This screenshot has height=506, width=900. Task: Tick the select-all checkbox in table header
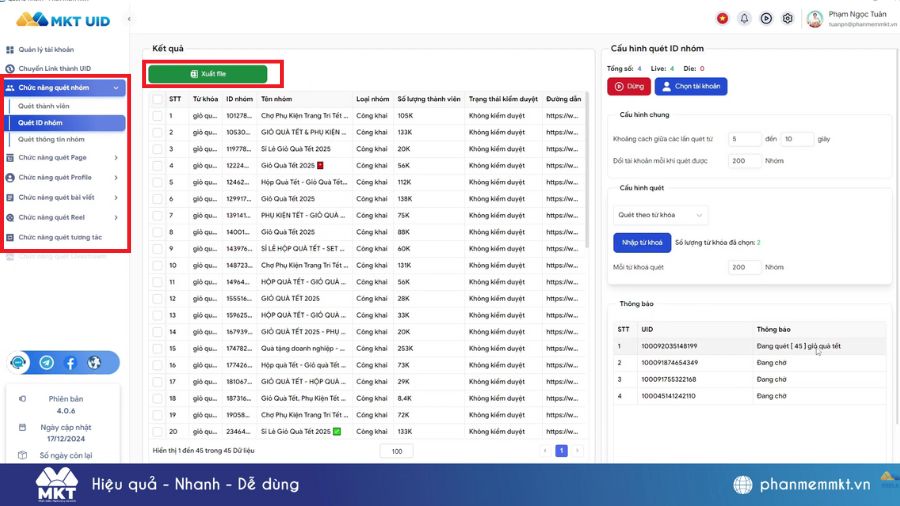click(157, 99)
